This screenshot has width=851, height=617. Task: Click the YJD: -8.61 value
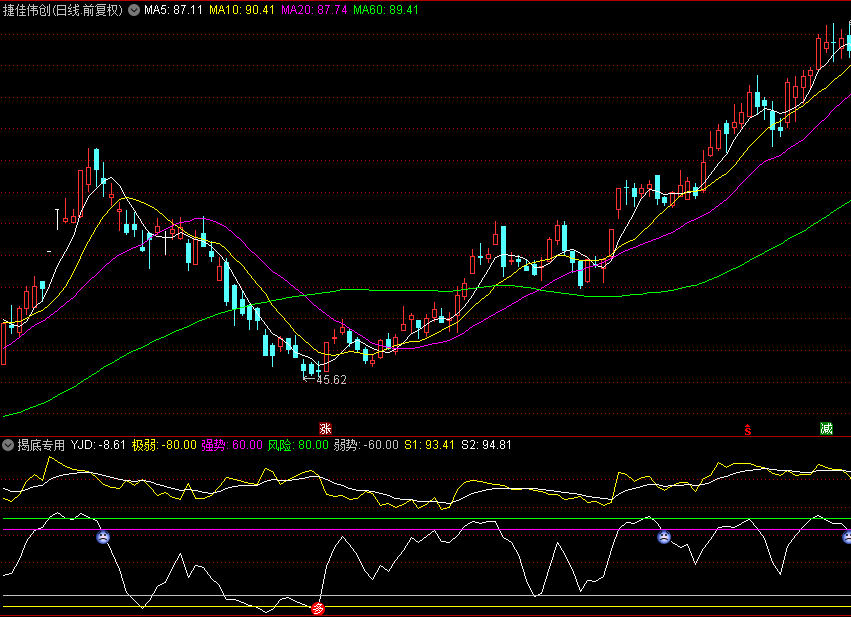98,446
